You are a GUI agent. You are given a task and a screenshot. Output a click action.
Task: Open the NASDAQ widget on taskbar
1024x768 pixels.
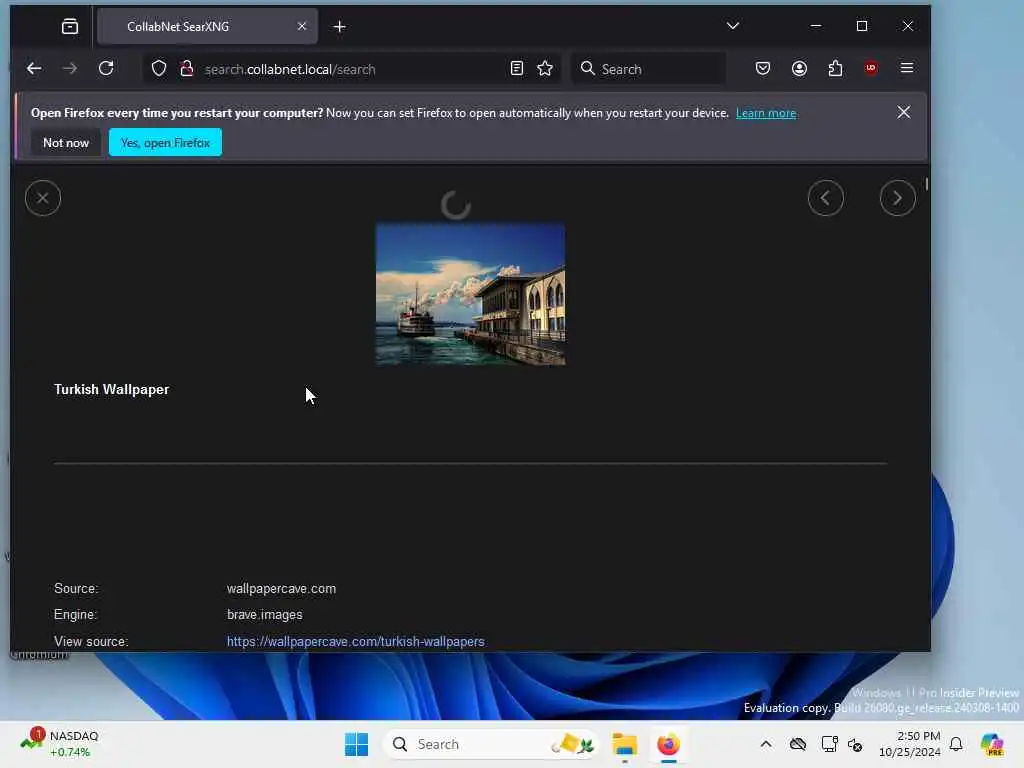60,744
